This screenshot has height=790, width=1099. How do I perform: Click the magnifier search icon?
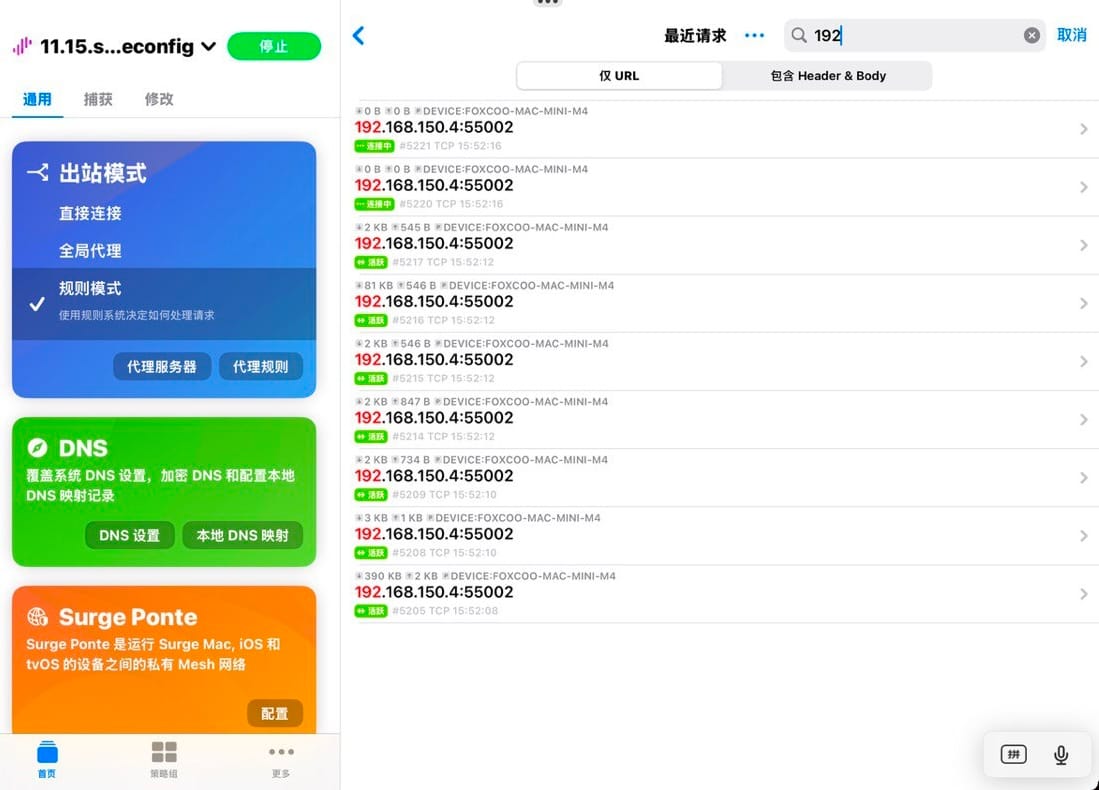click(x=798, y=35)
